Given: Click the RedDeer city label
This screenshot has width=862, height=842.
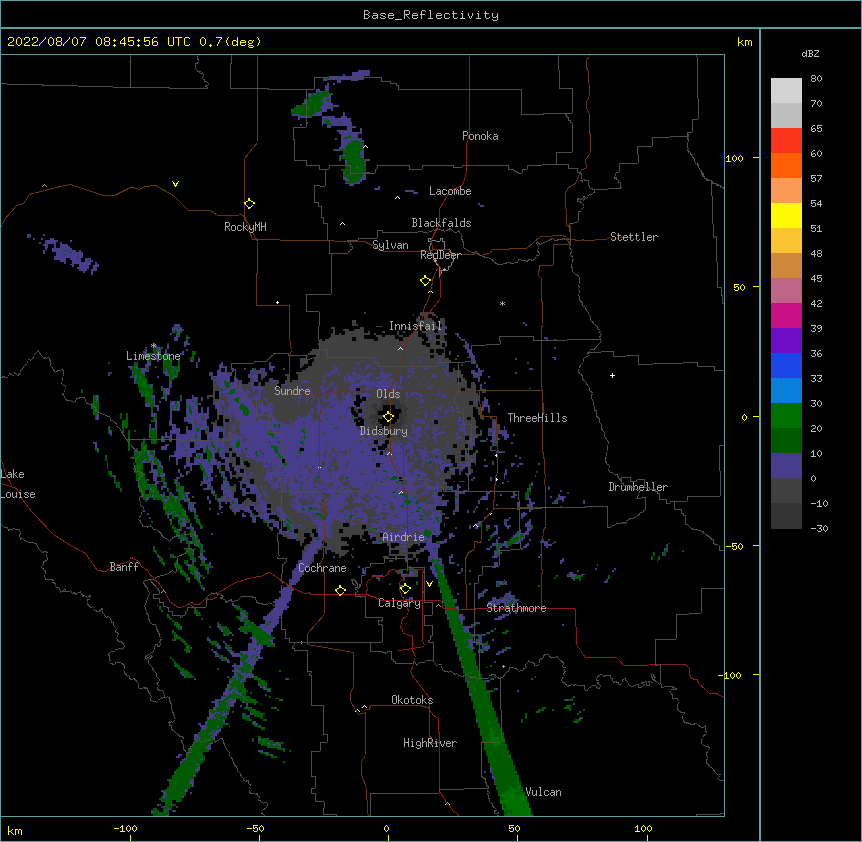Looking at the screenshot, I should click(x=440, y=255).
